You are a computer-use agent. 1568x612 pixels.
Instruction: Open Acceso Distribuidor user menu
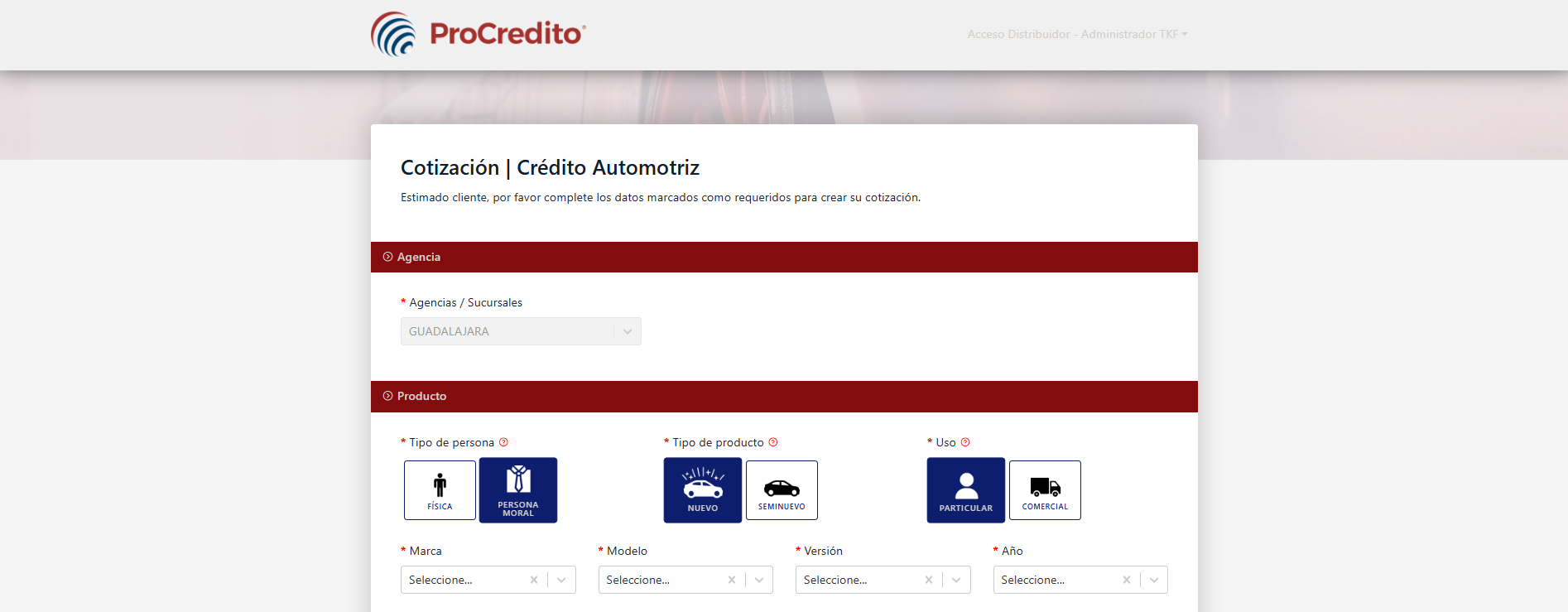pos(1077,34)
